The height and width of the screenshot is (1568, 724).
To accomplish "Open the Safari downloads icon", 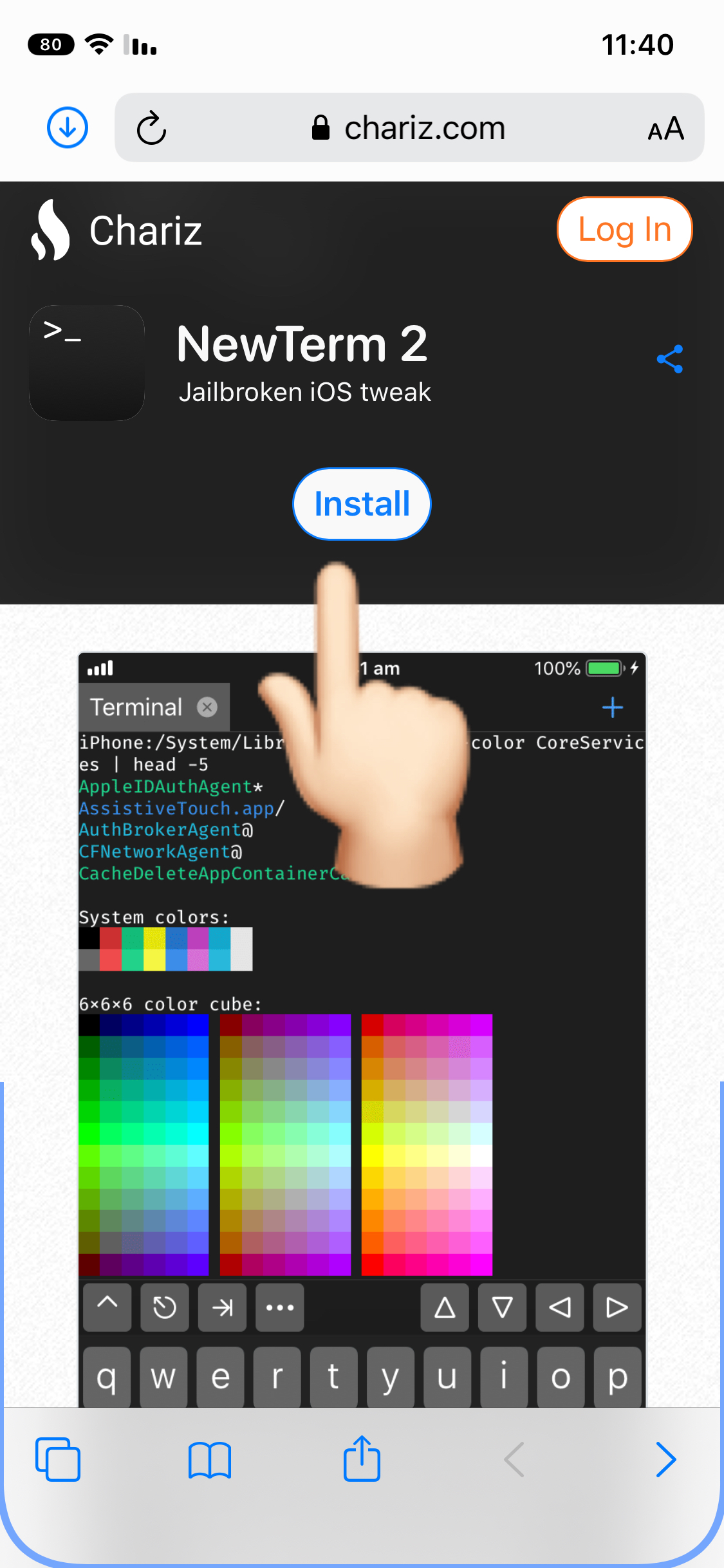I will point(68,127).
